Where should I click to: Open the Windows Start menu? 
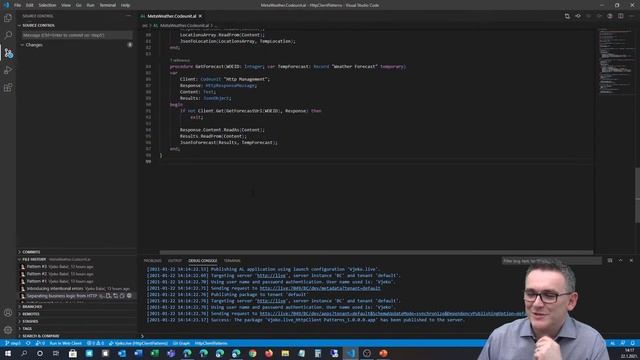tap(8, 353)
